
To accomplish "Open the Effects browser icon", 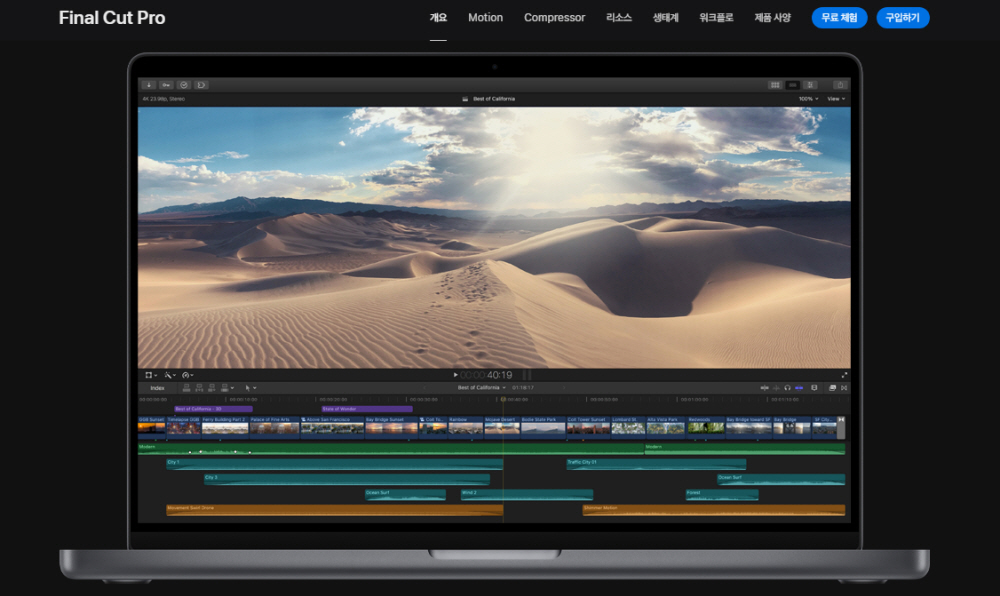I will pyautogui.click(x=832, y=388).
